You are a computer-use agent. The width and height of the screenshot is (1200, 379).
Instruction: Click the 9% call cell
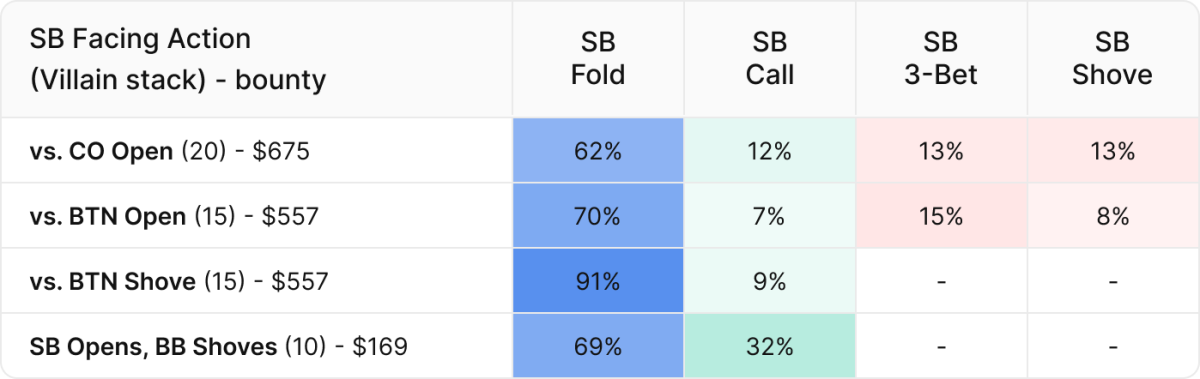point(770,282)
